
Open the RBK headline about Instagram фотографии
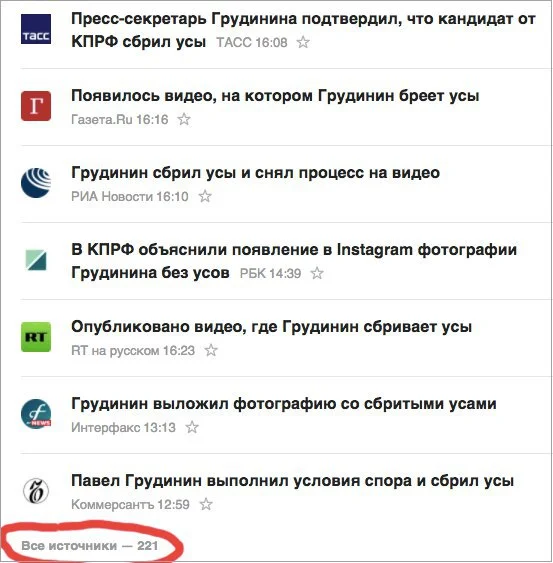click(x=294, y=261)
